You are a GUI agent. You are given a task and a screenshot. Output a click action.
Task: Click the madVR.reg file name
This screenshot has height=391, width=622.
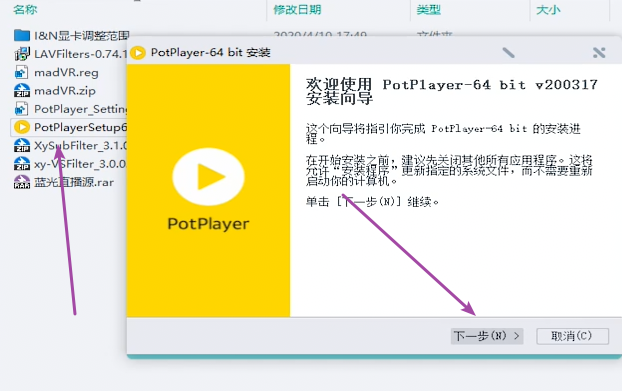click(66, 73)
